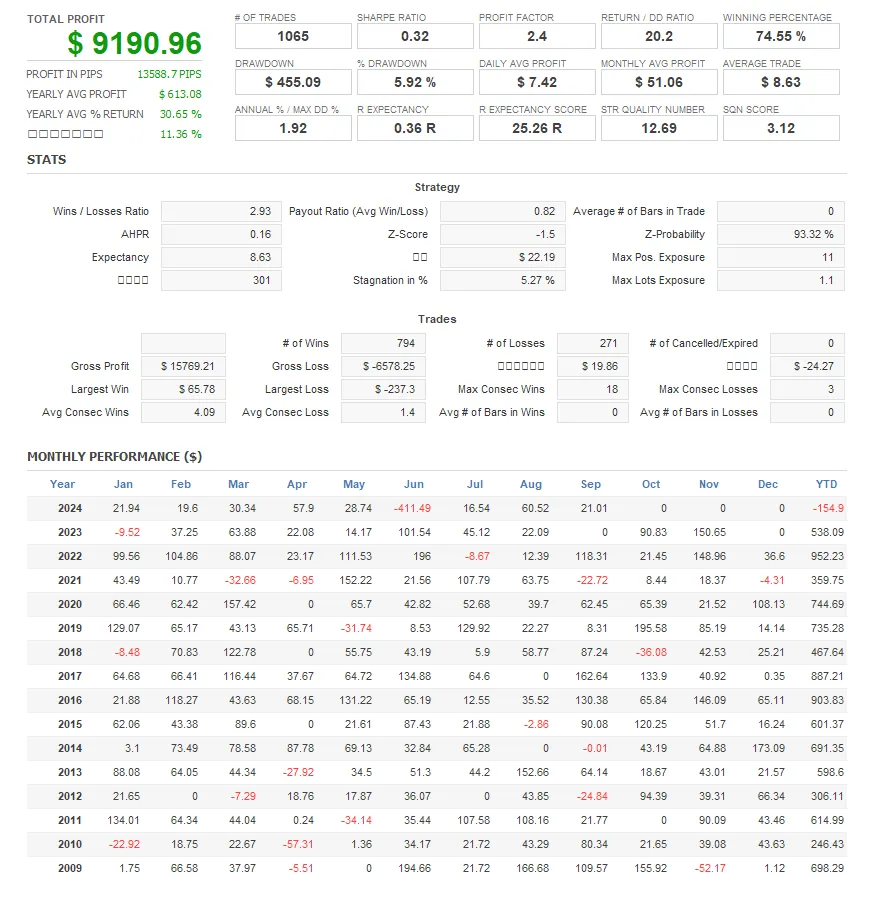The image size is (873, 897).
Task: Click the MONTHLY PERFORMANCE ($) heading
Action: [114, 457]
